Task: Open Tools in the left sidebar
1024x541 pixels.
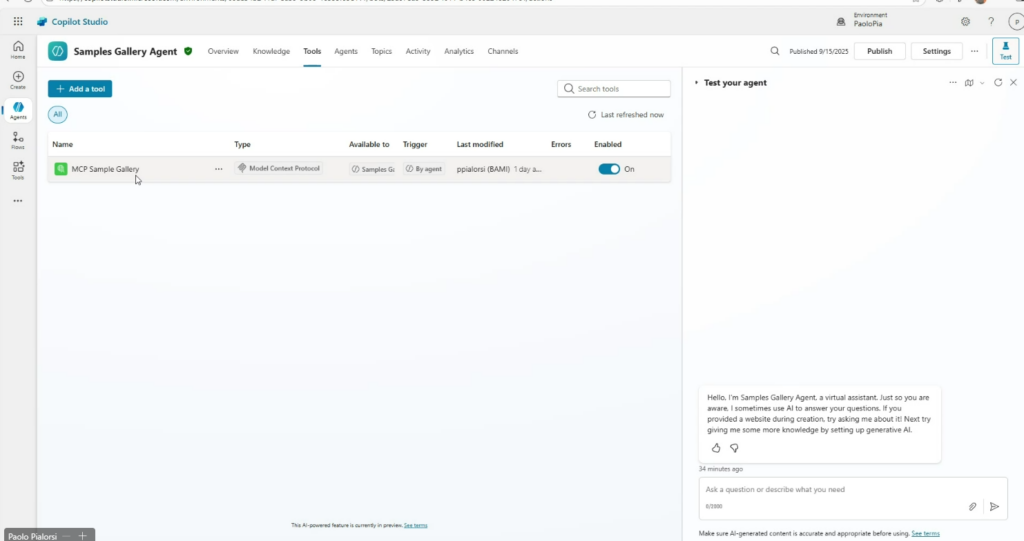Action: 18,170
